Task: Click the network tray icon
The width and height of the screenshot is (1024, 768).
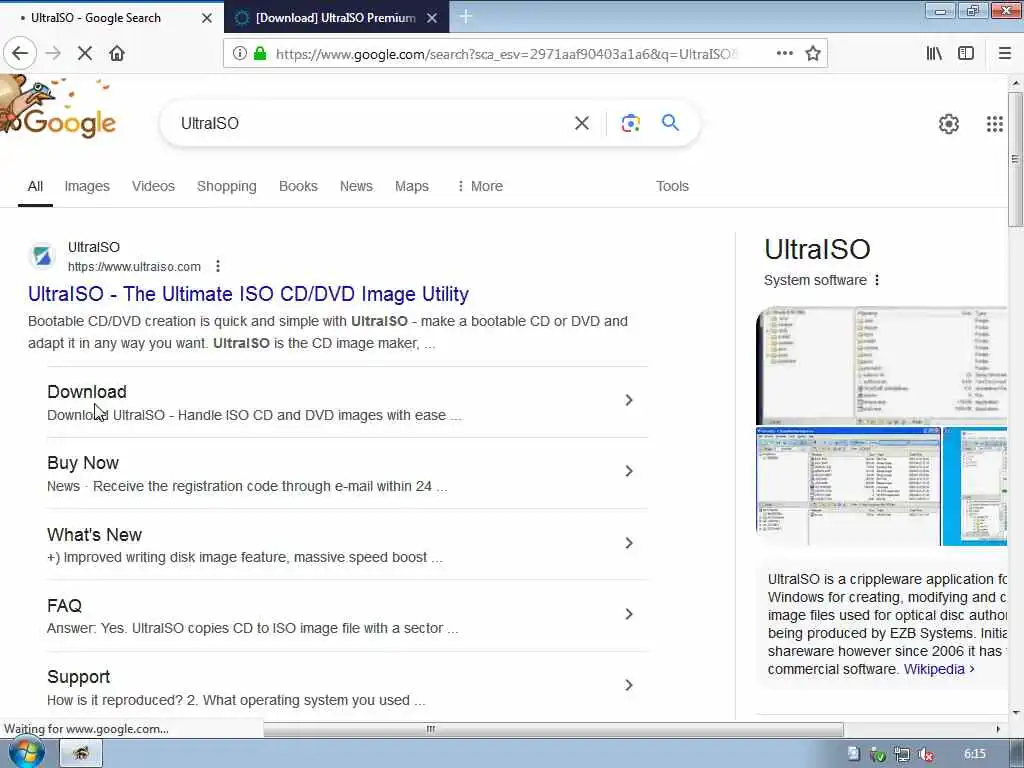Action: [x=901, y=754]
